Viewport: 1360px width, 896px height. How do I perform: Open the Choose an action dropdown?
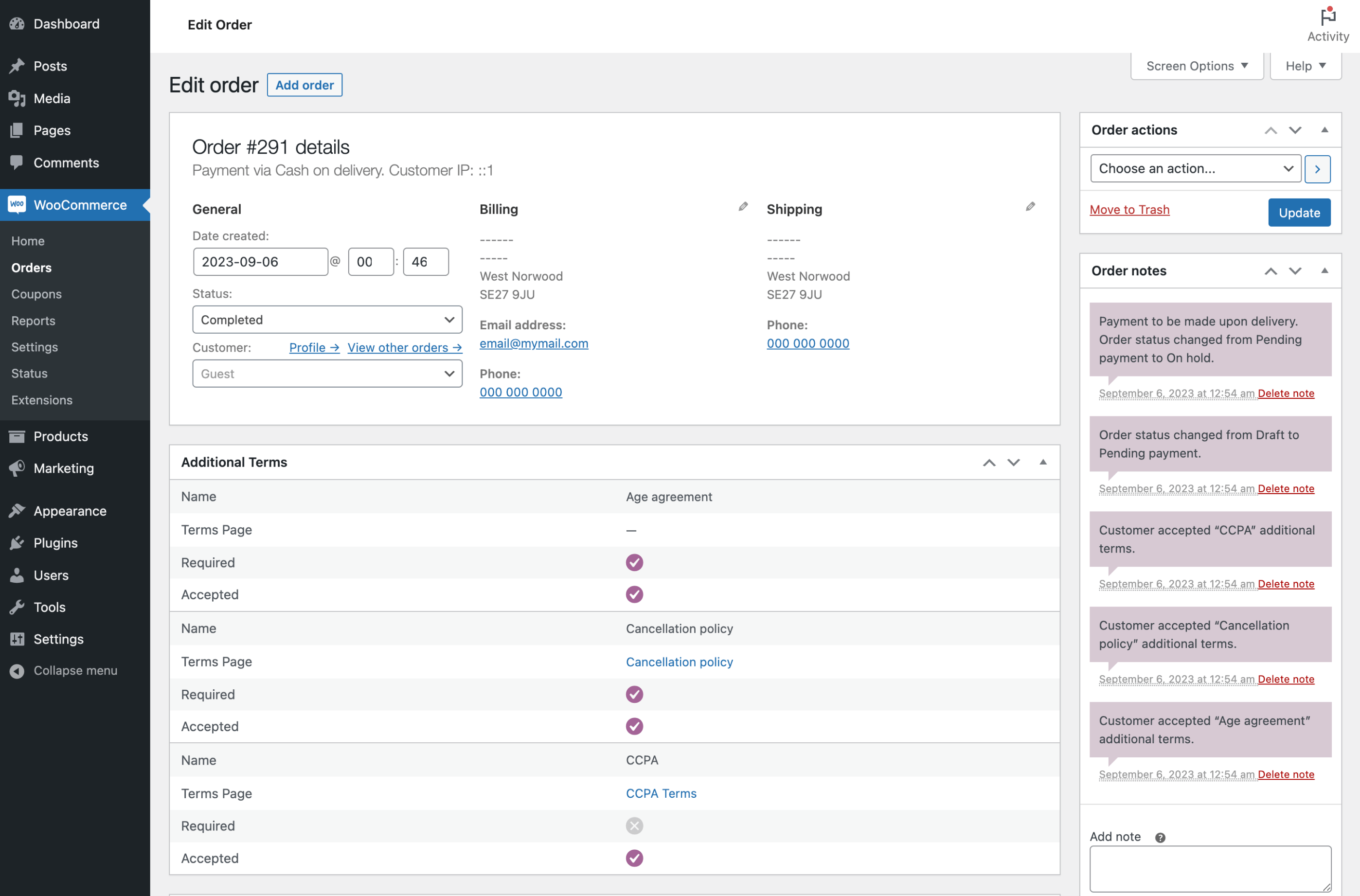pos(1194,168)
